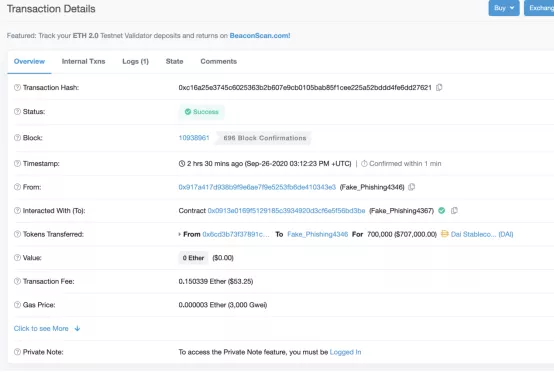Screen dimensions: 554x372
Task: Click help icon beside Private Note
Action: click(x=17, y=352)
